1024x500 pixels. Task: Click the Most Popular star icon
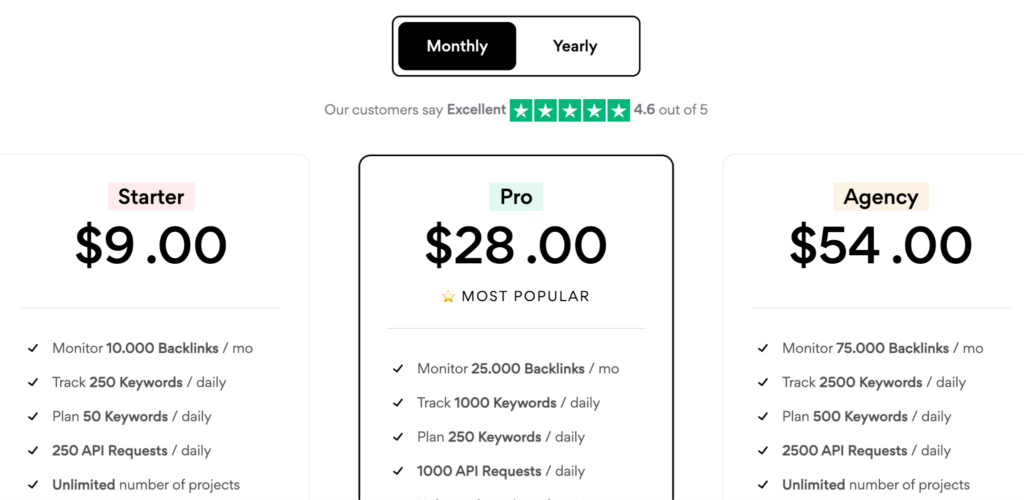(449, 296)
